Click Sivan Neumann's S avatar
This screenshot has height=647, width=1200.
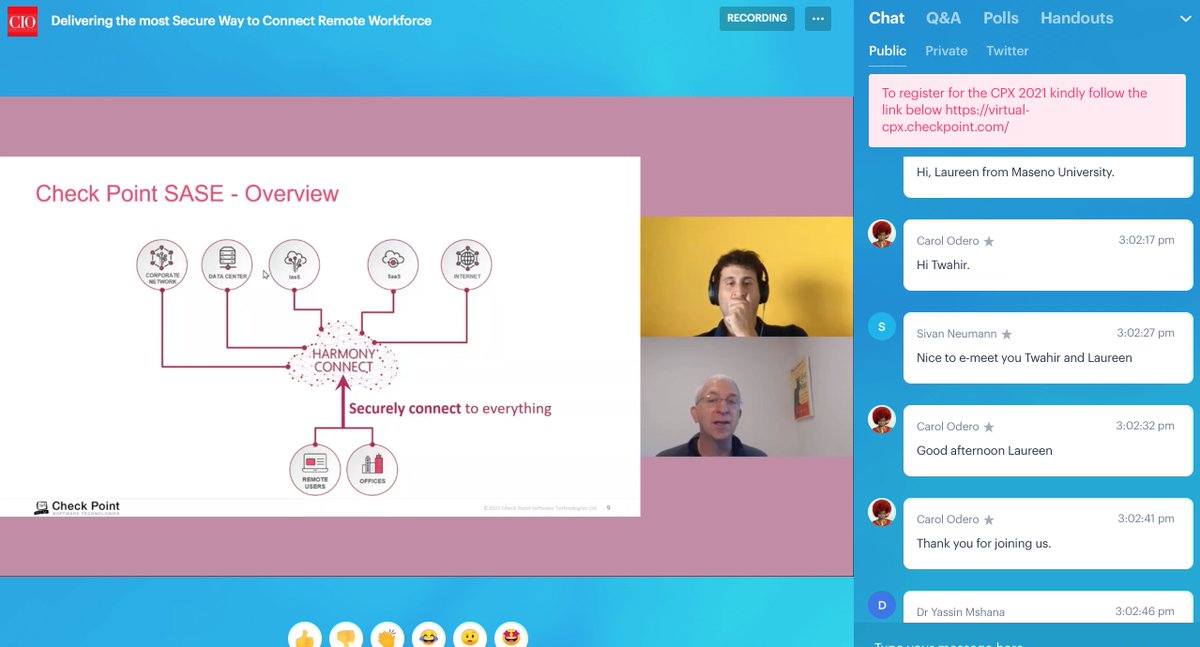tap(881, 326)
